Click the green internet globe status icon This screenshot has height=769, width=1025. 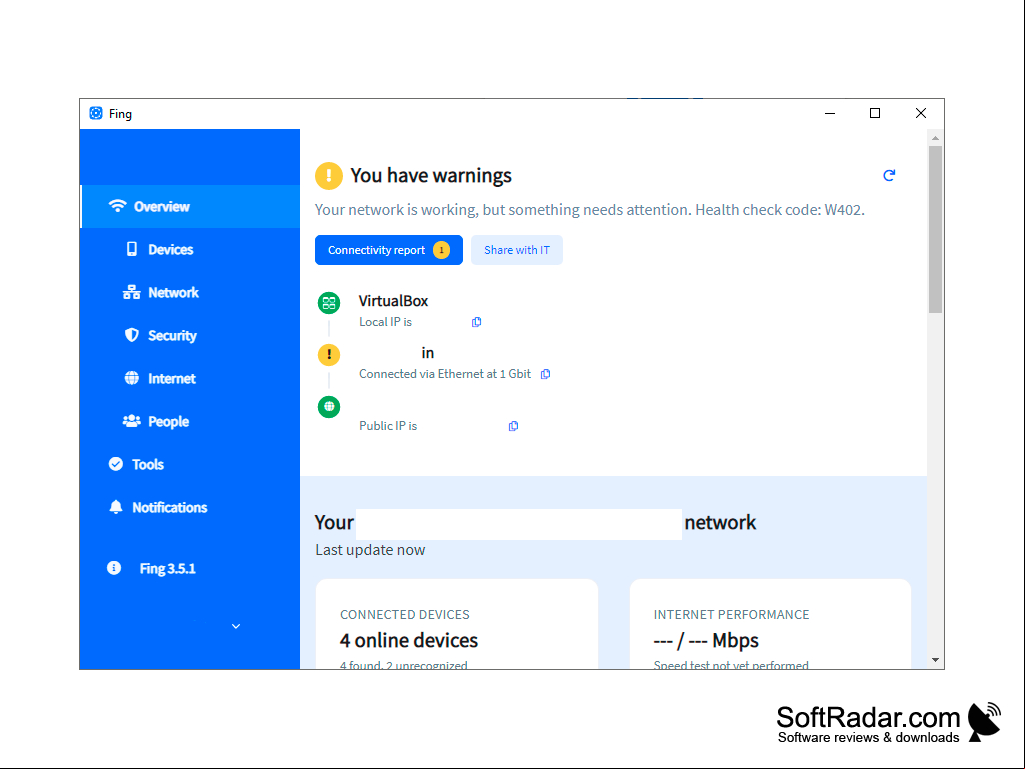point(329,407)
